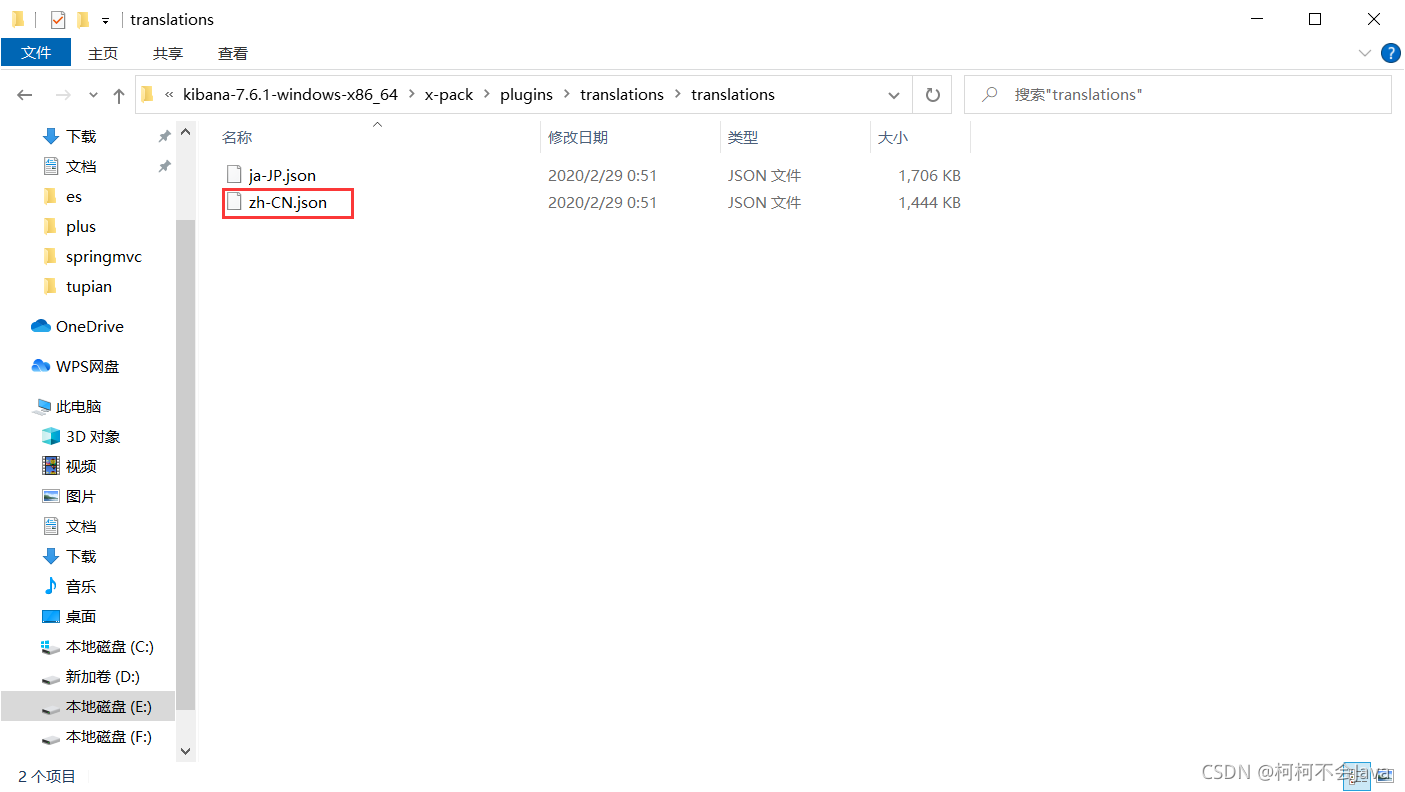Click x-pack breadcrumb in address bar
Screen dimensions: 1405x792
[449, 95]
